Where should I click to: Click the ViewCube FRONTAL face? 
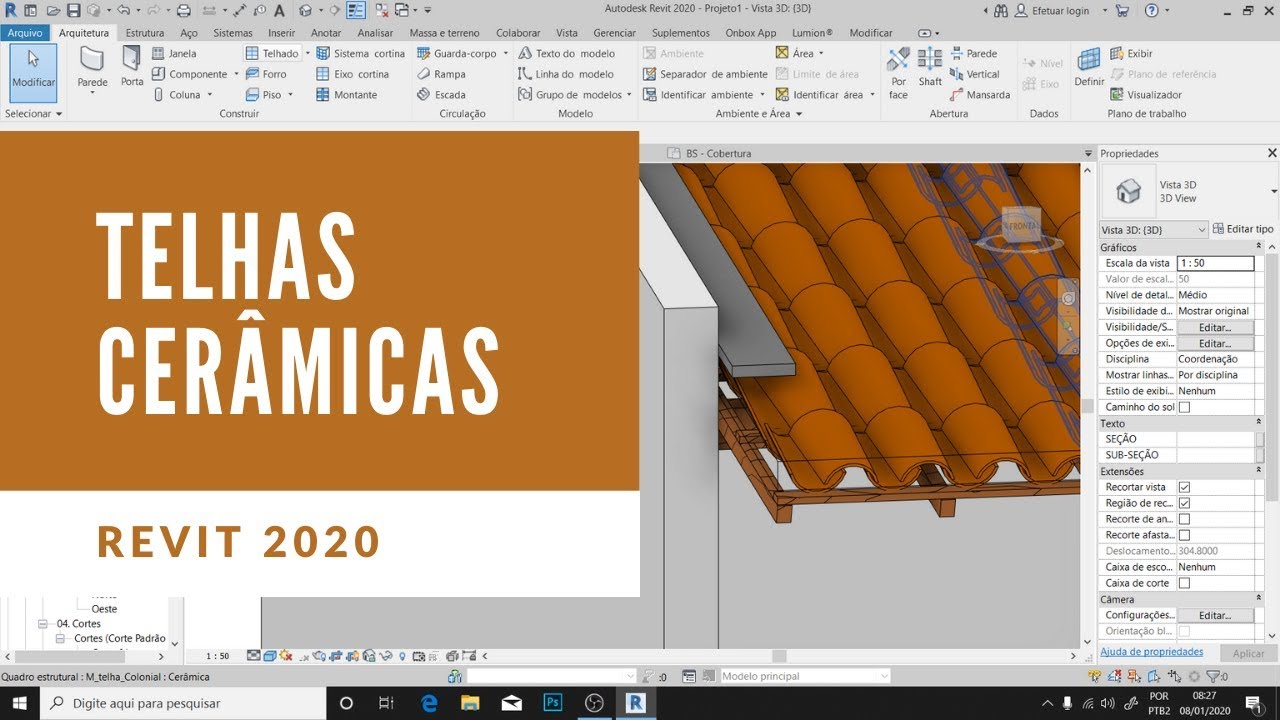tap(1021, 226)
